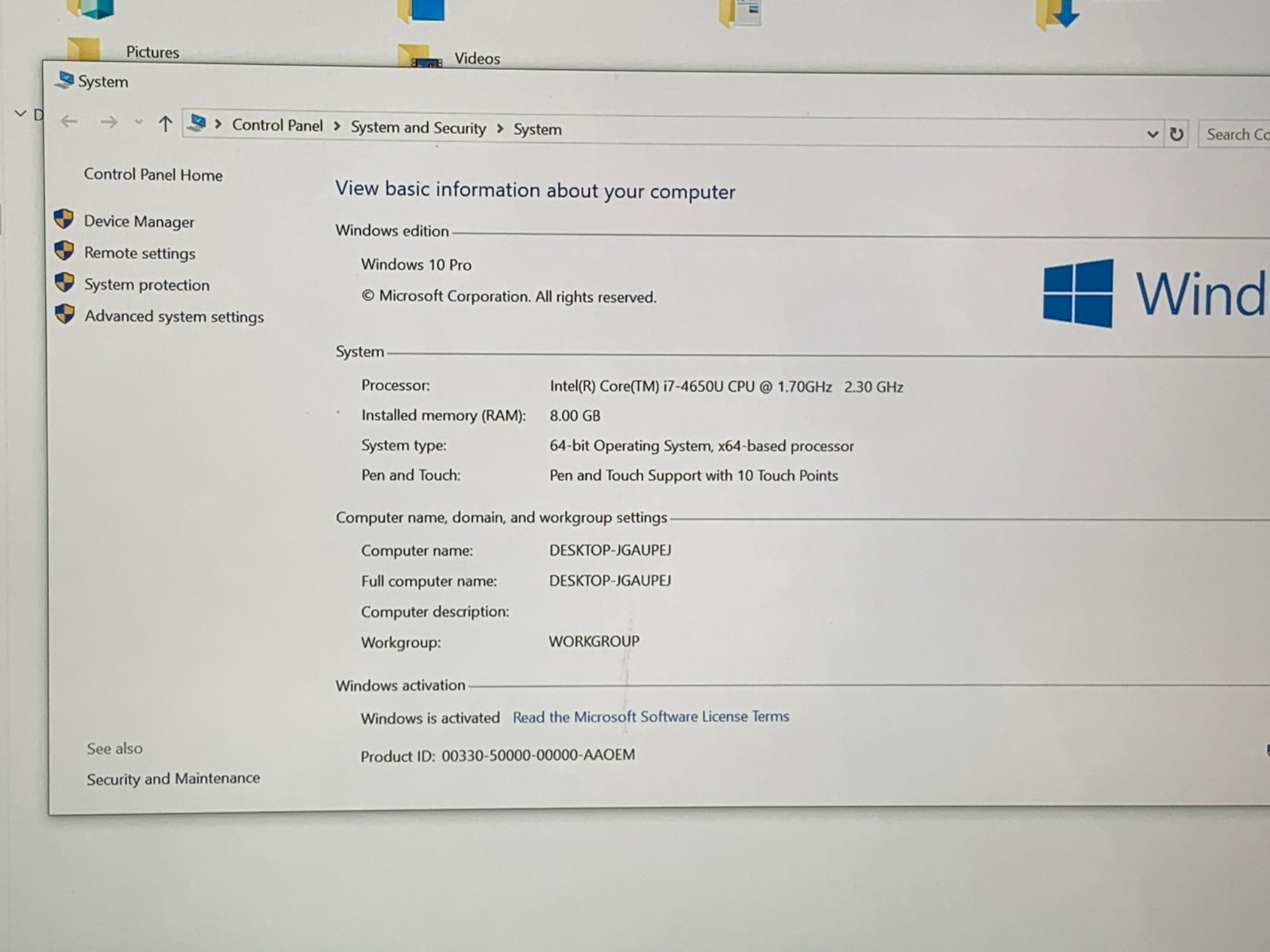Select system type 64-bit Operating System text
The image size is (1270, 952).
tap(702, 446)
